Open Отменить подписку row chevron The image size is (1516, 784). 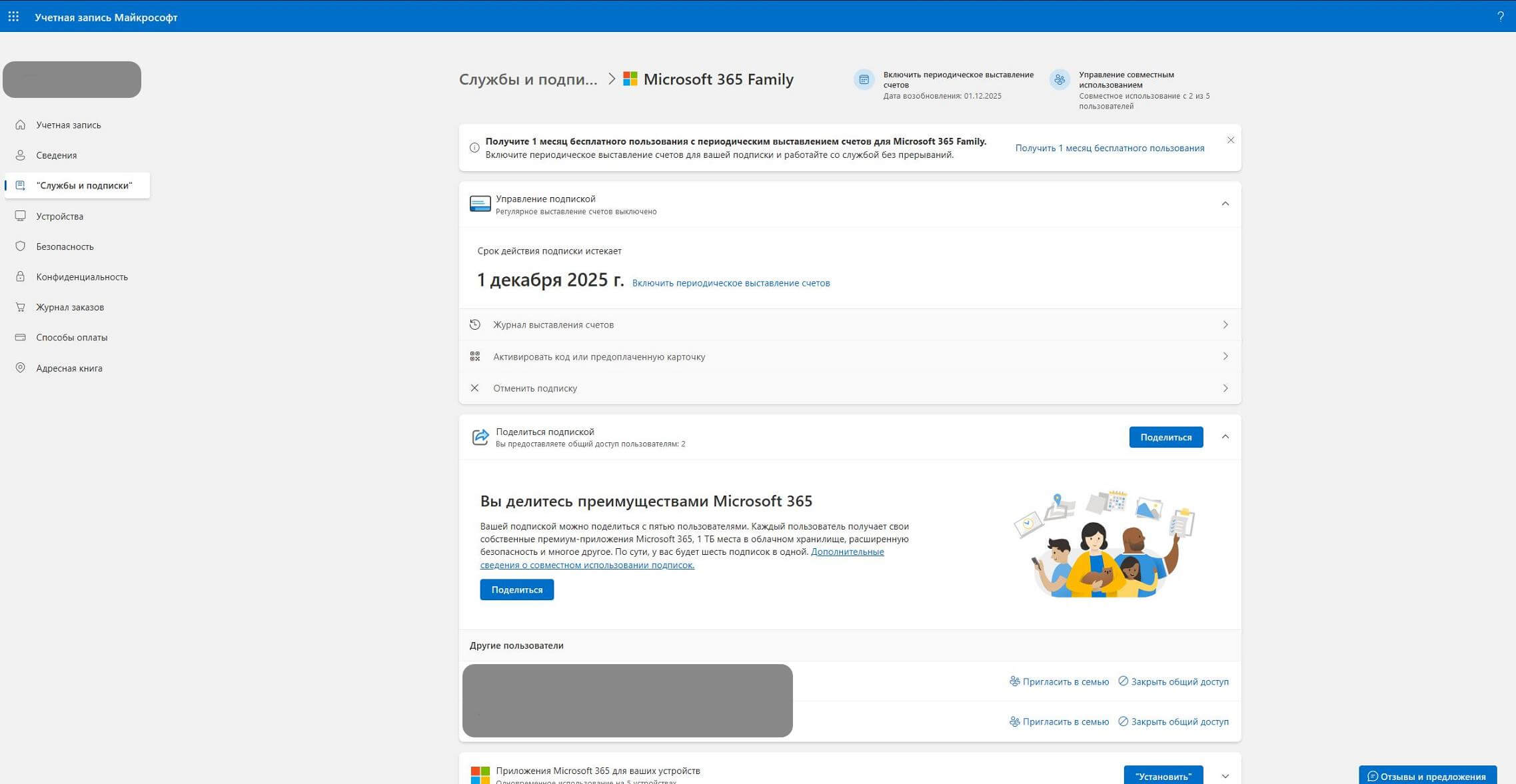click(1225, 388)
